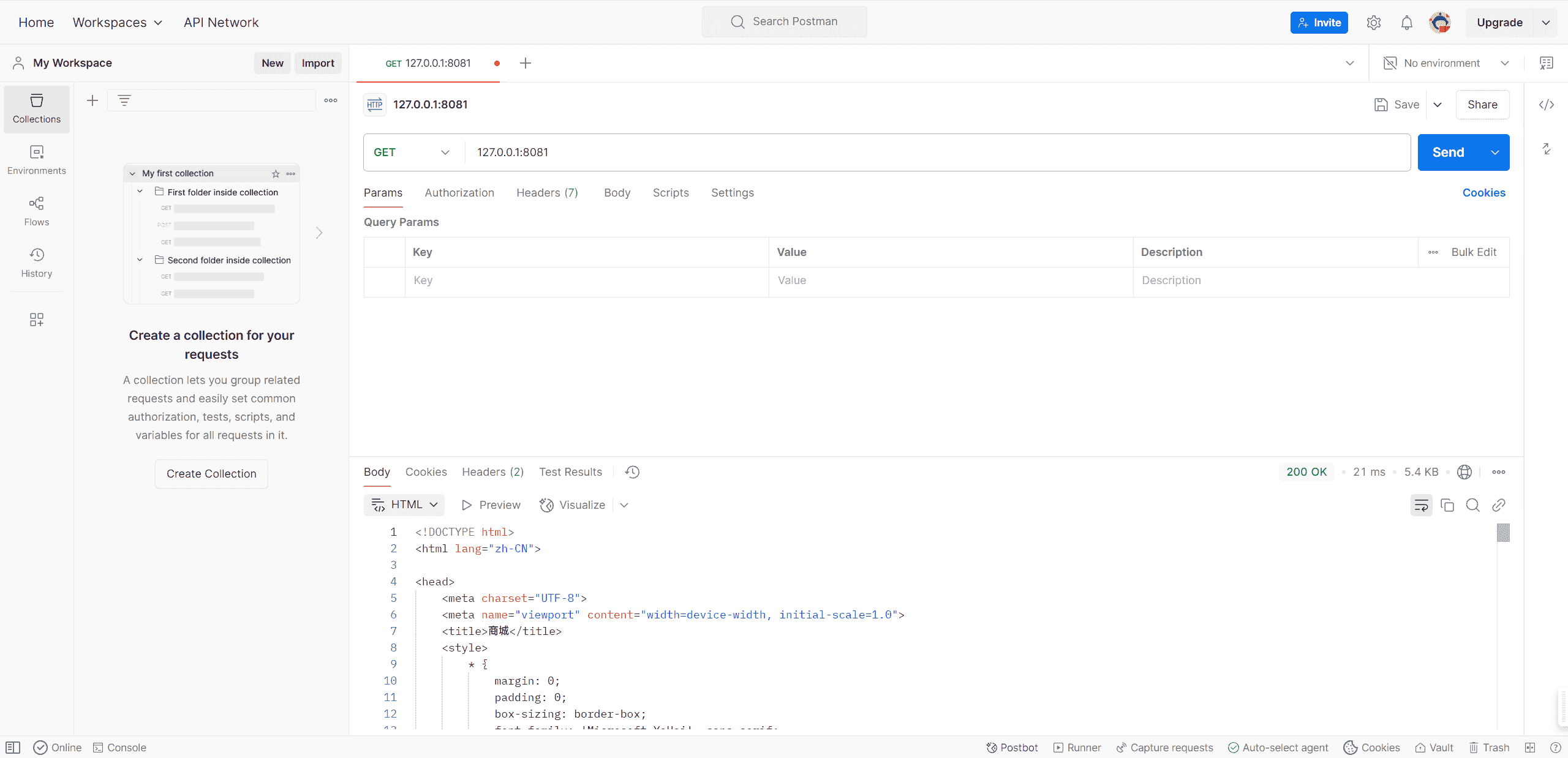The image size is (1568, 758).
Task: Switch to the Headers (7) request tab
Action: 547,193
